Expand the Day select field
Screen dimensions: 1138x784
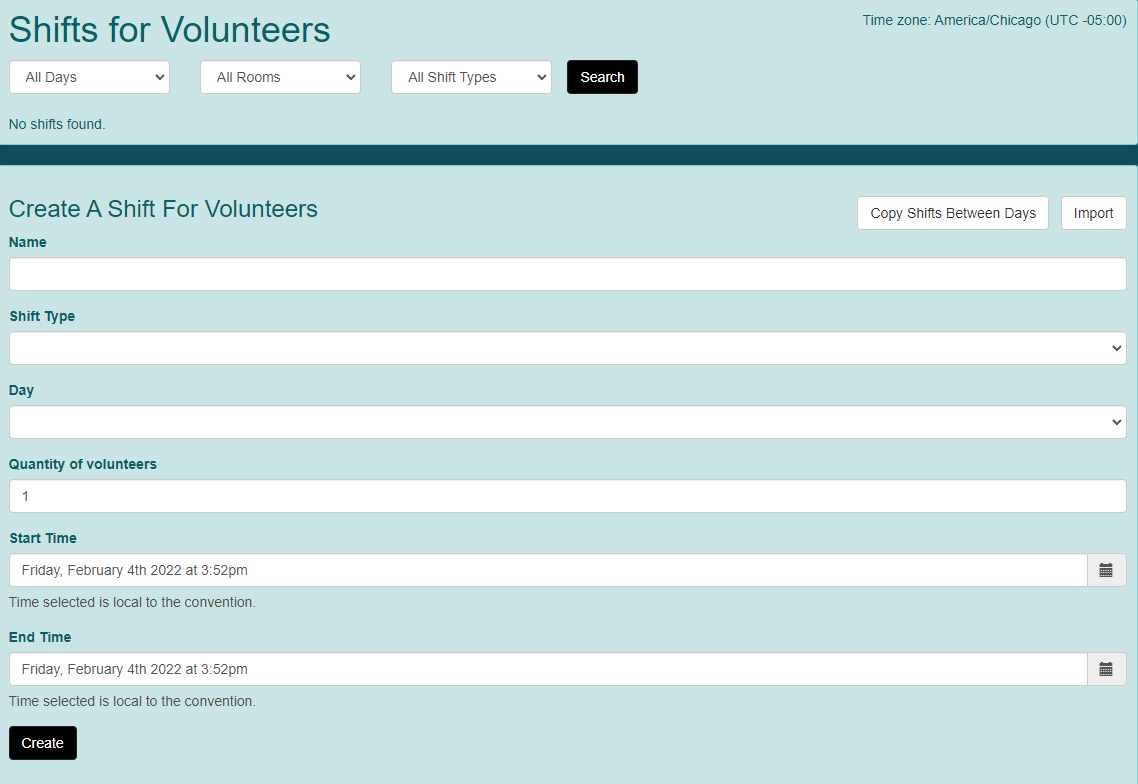568,422
